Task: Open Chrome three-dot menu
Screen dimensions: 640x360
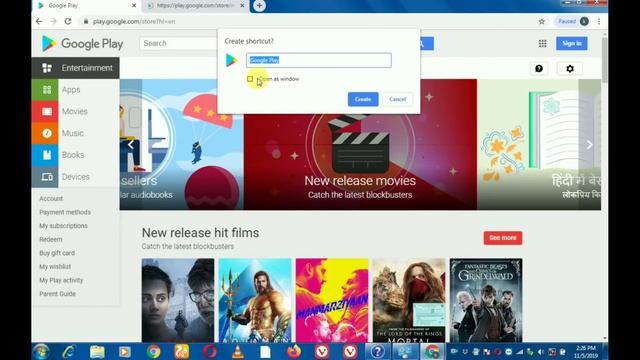Action: [x=599, y=22]
